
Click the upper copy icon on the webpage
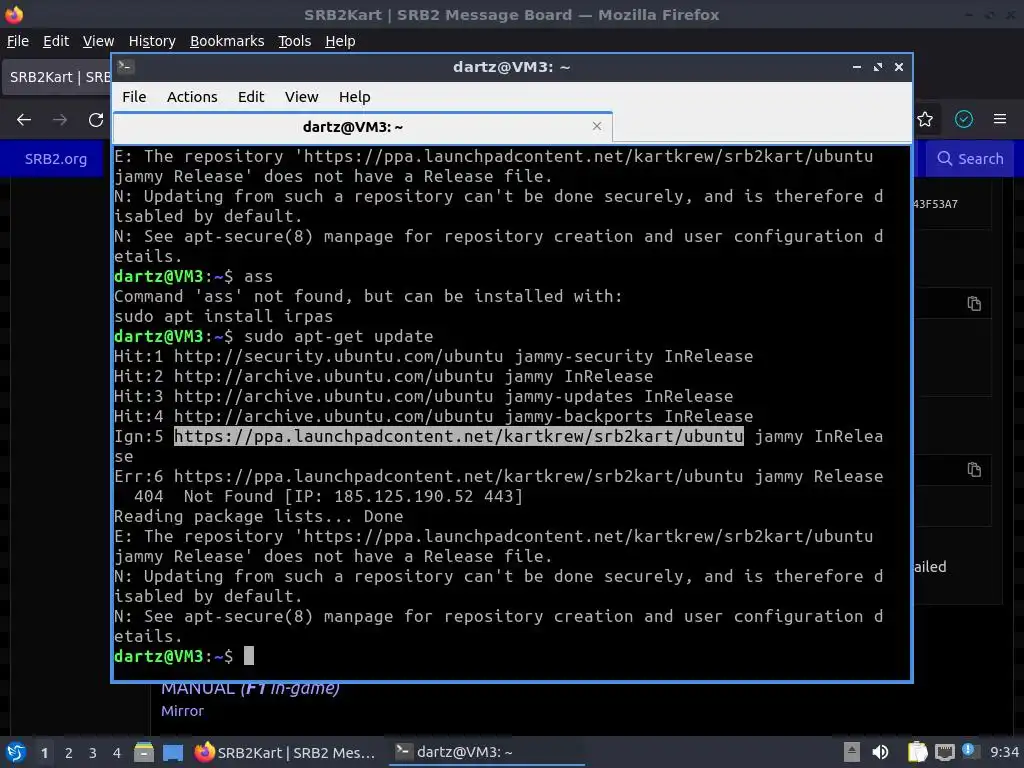974,304
